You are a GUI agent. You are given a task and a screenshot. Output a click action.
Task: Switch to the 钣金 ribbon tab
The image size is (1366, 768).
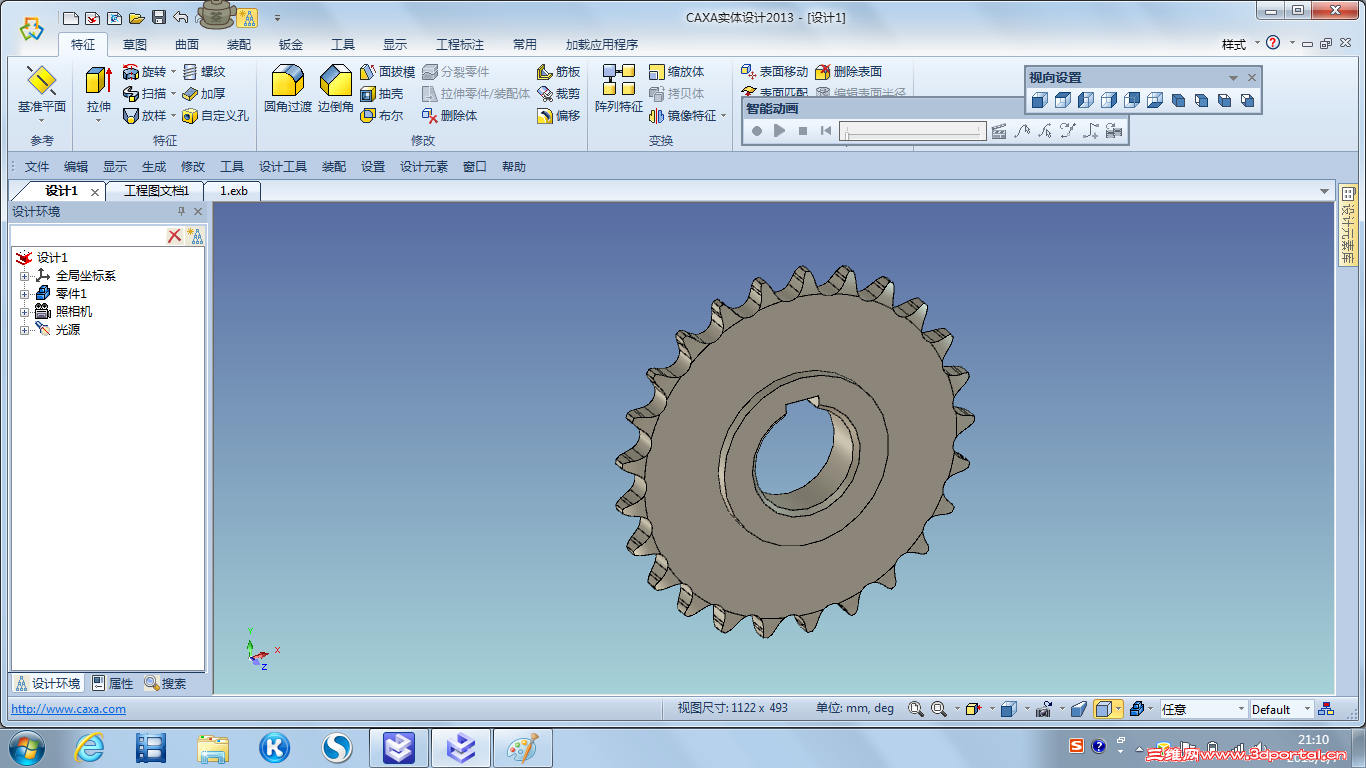[x=291, y=45]
